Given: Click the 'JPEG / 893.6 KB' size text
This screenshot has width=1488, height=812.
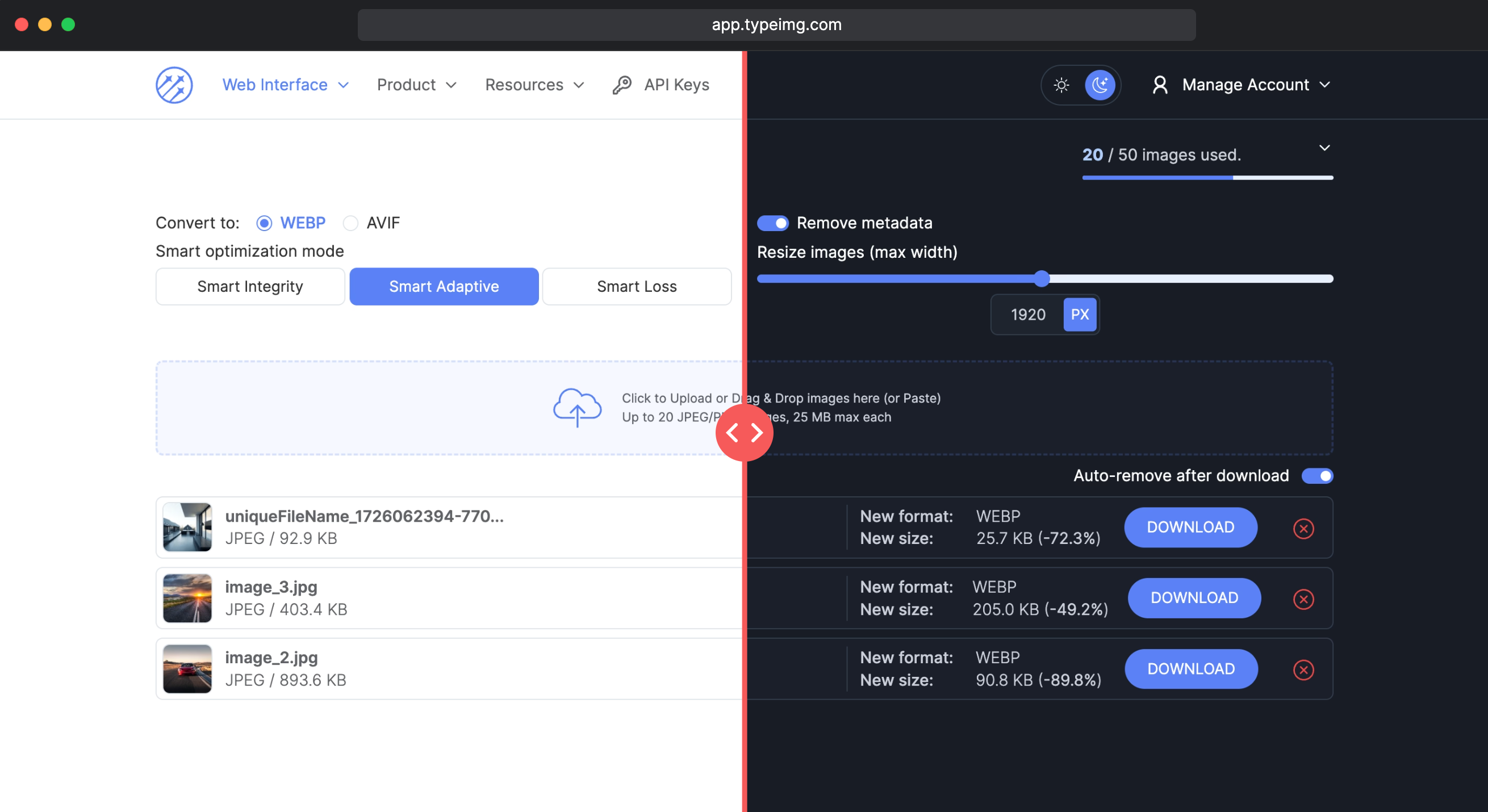Looking at the screenshot, I should (x=285, y=680).
